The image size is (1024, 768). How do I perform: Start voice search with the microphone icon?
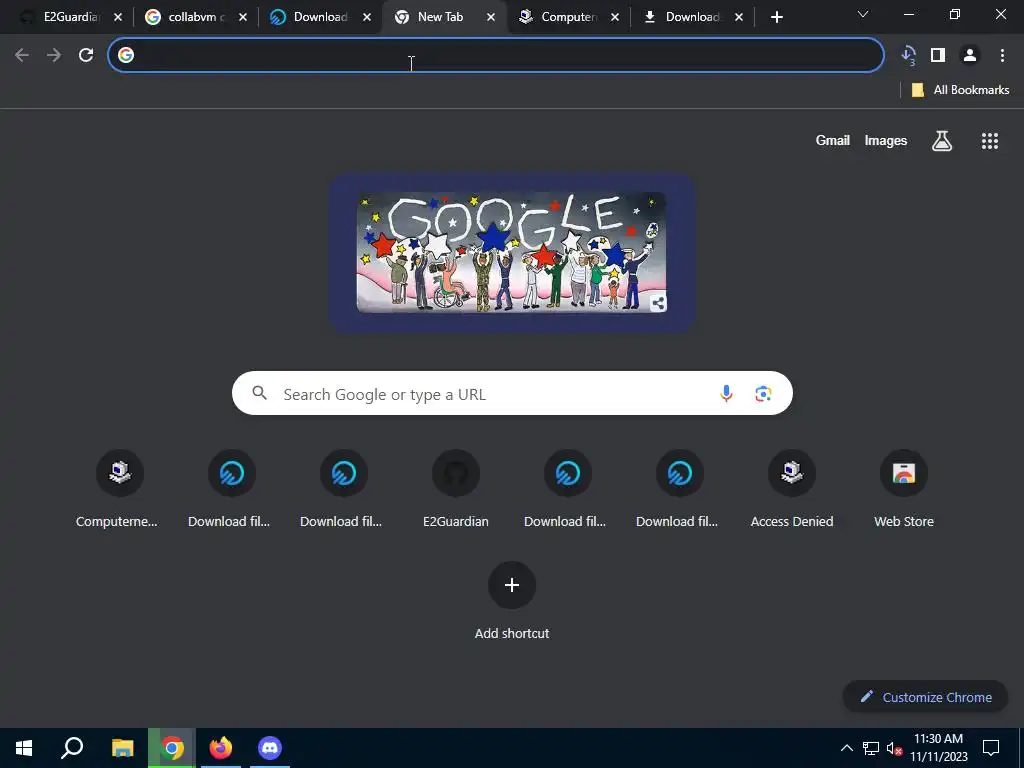[726, 393]
